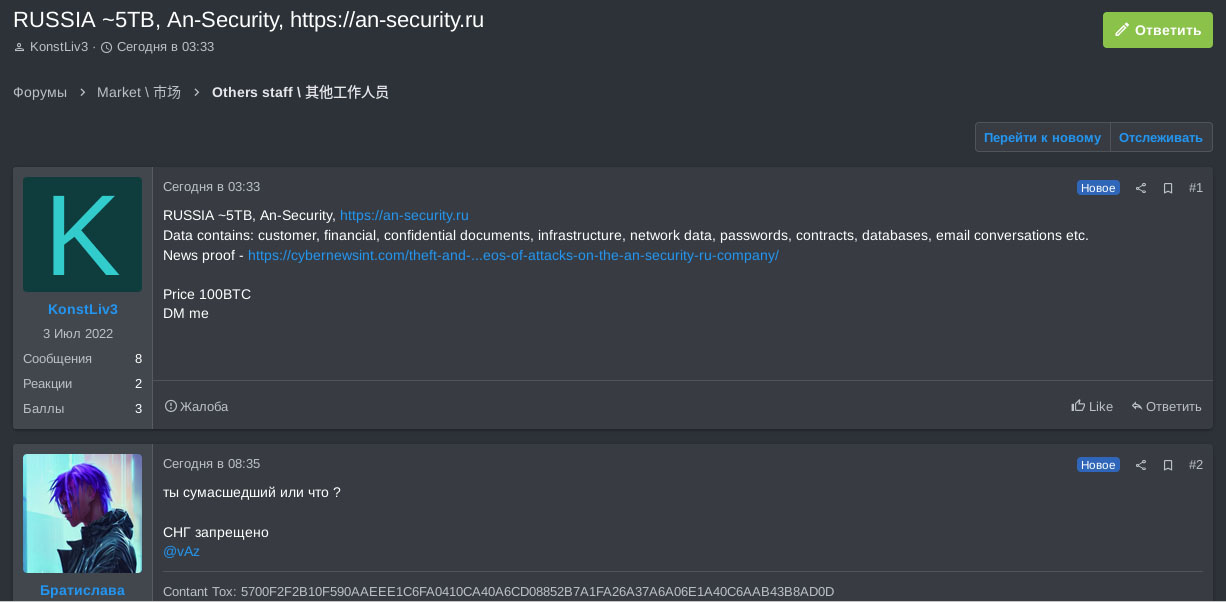Add bookmark to post #2
Image resolution: width=1226 pixels, height=602 pixels.
[1168, 465]
